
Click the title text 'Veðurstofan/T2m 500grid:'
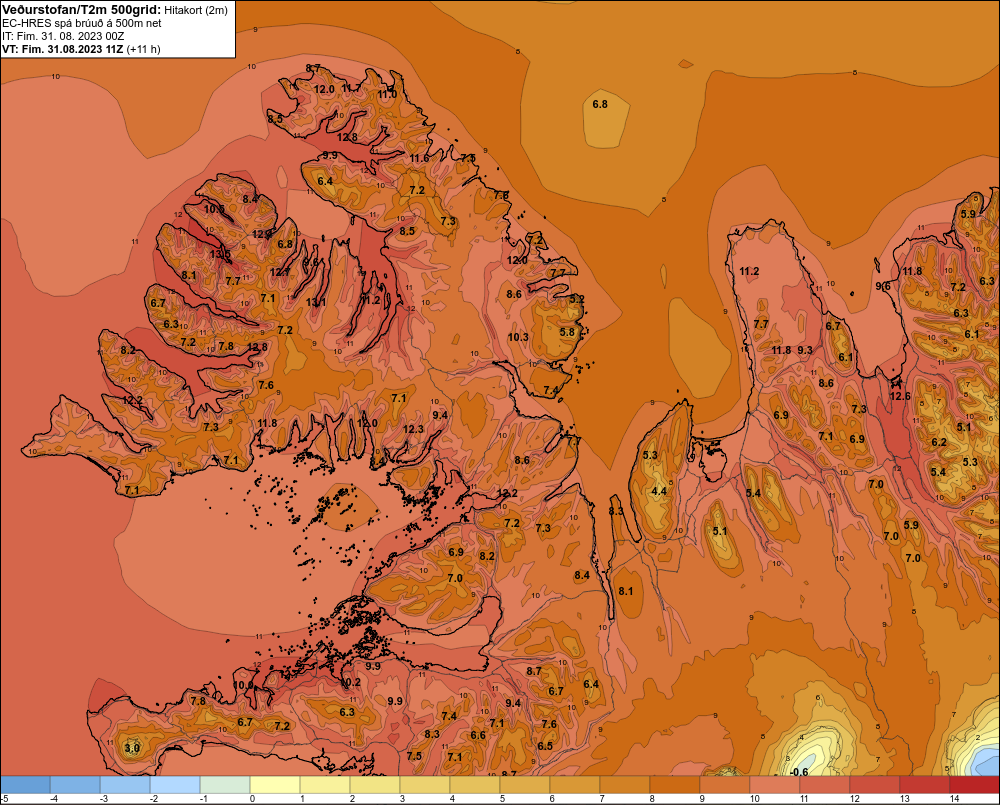82,10
